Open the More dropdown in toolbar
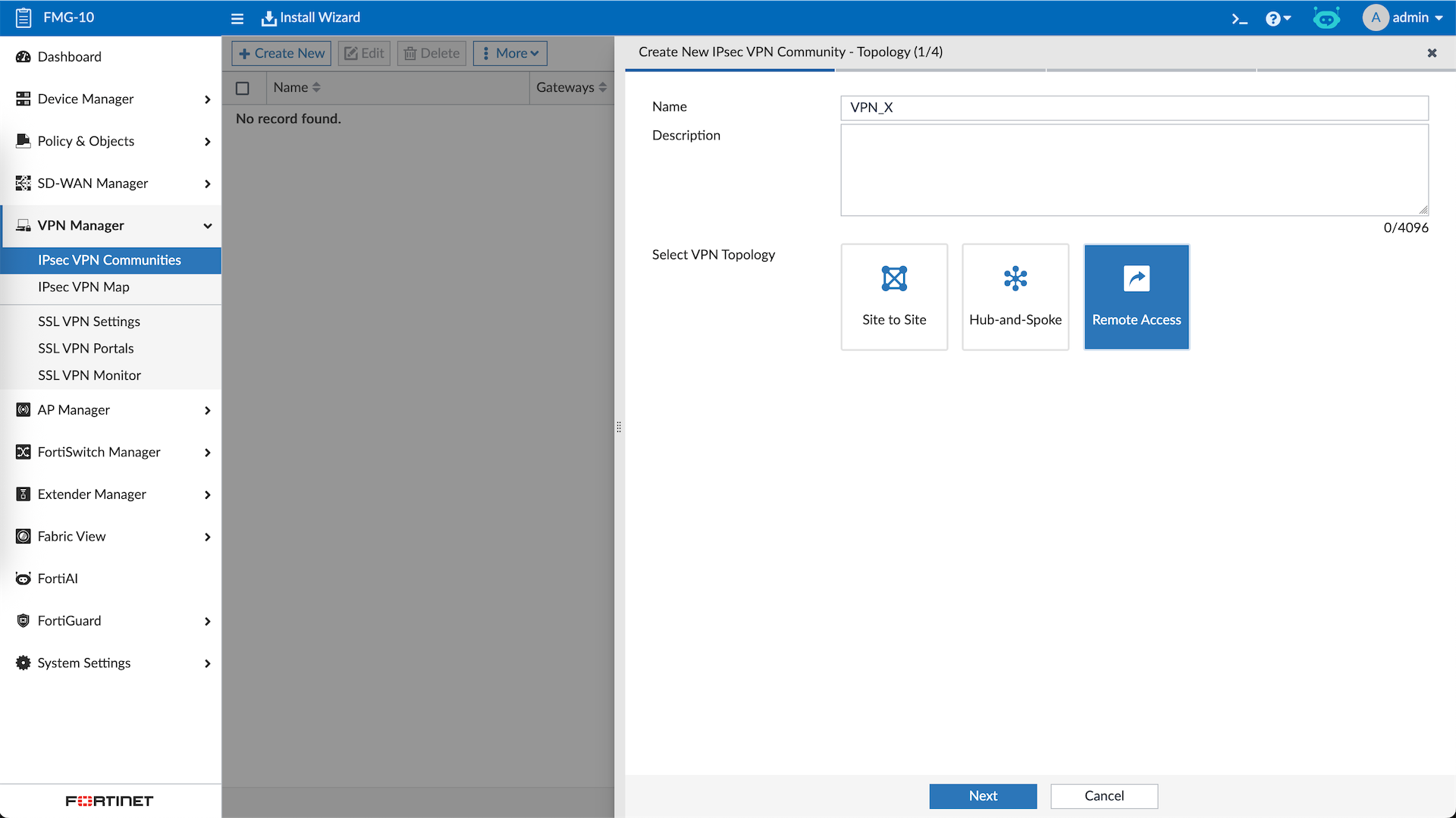 click(x=510, y=53)
